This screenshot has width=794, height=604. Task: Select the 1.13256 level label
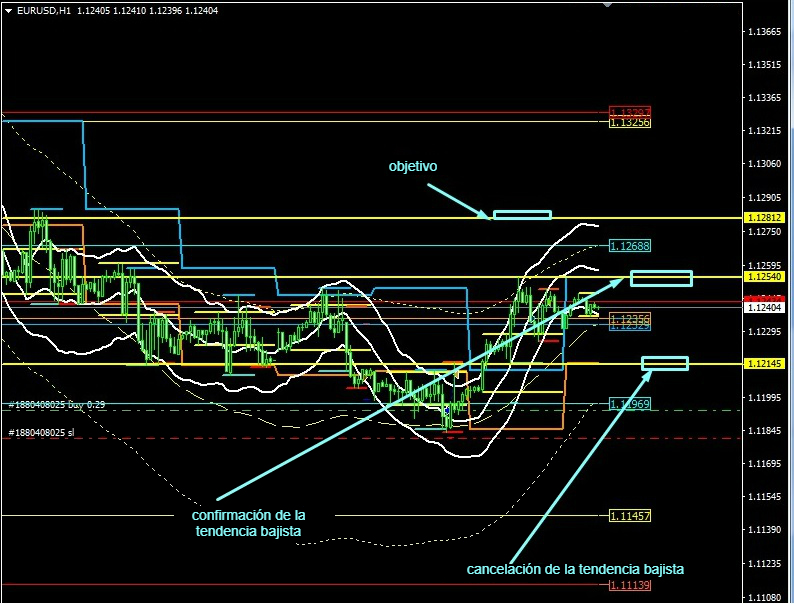629,122
